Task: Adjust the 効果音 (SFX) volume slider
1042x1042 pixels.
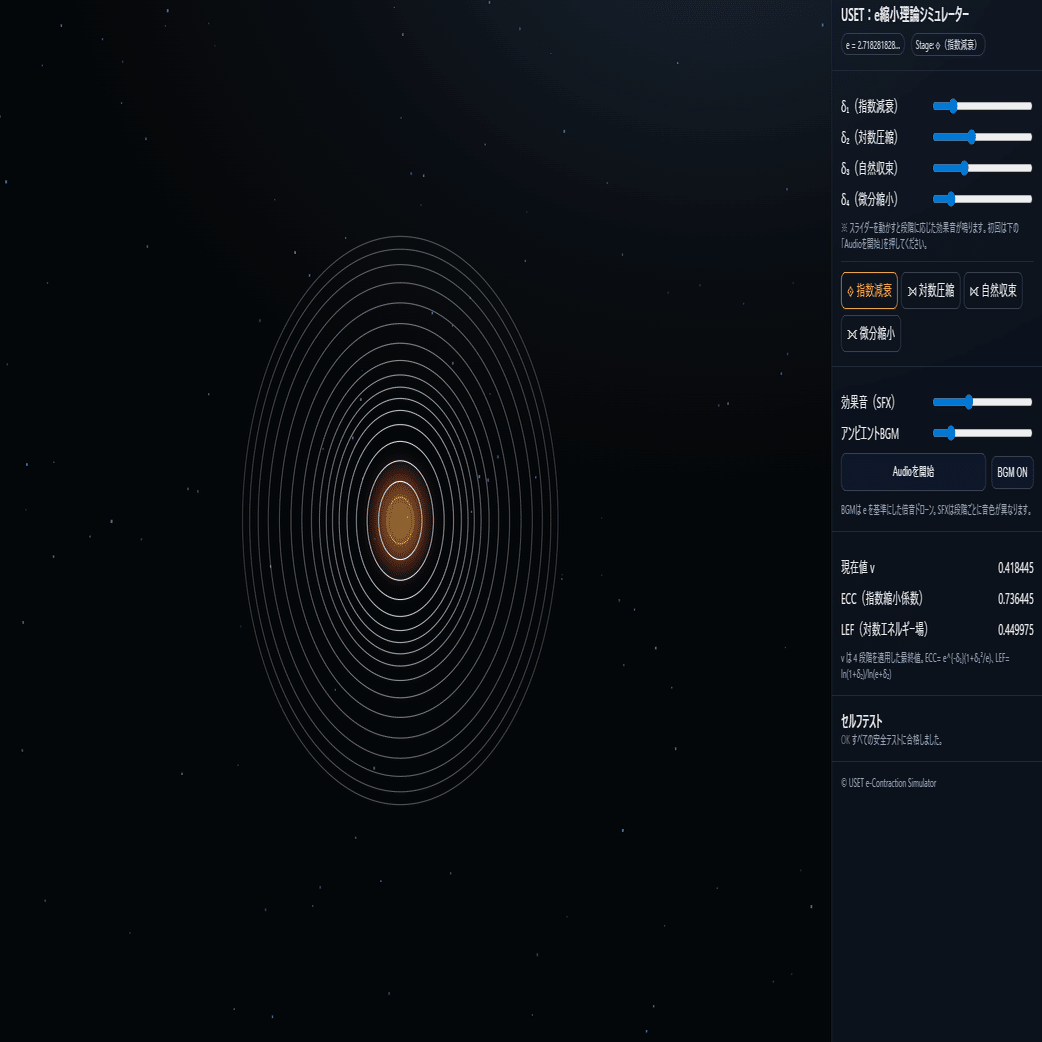Action: [982, 401]
